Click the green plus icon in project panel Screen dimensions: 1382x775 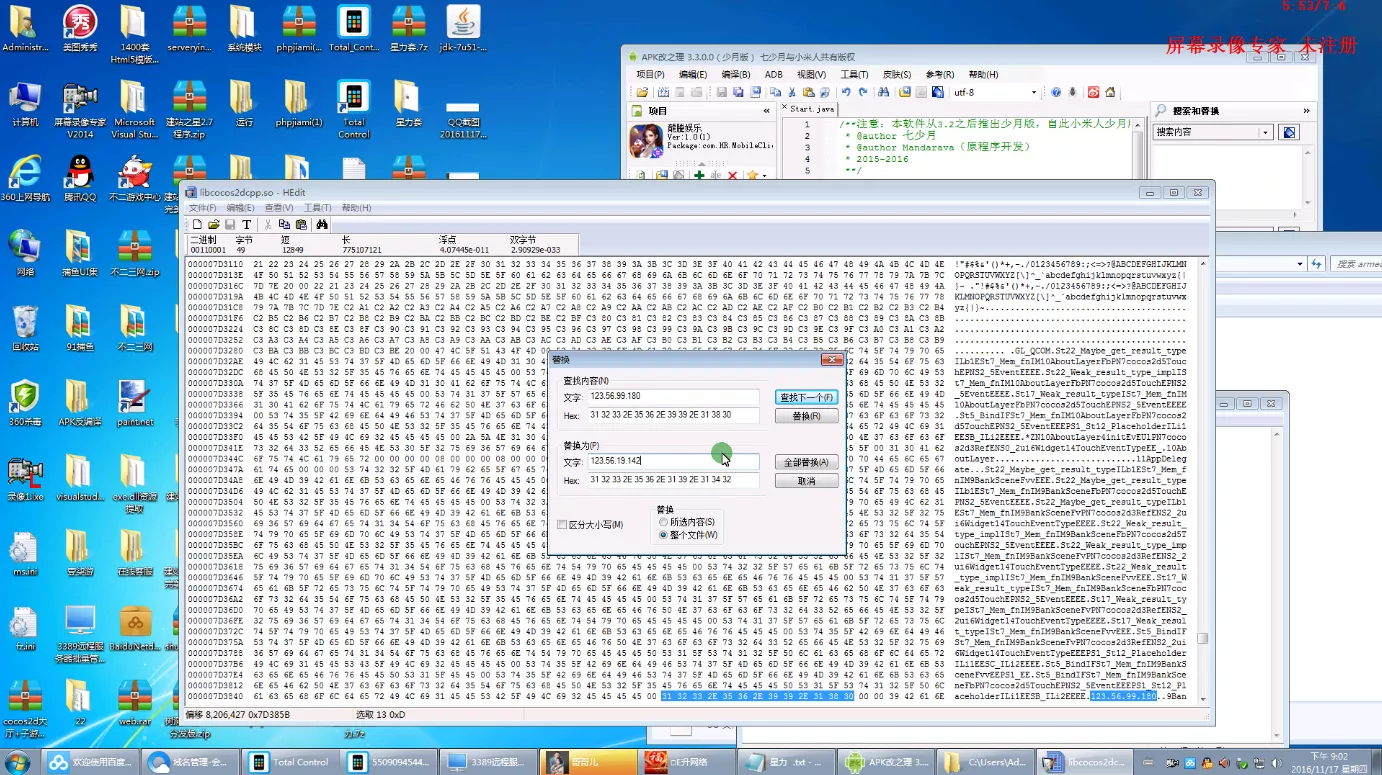[x=699, y=176]
